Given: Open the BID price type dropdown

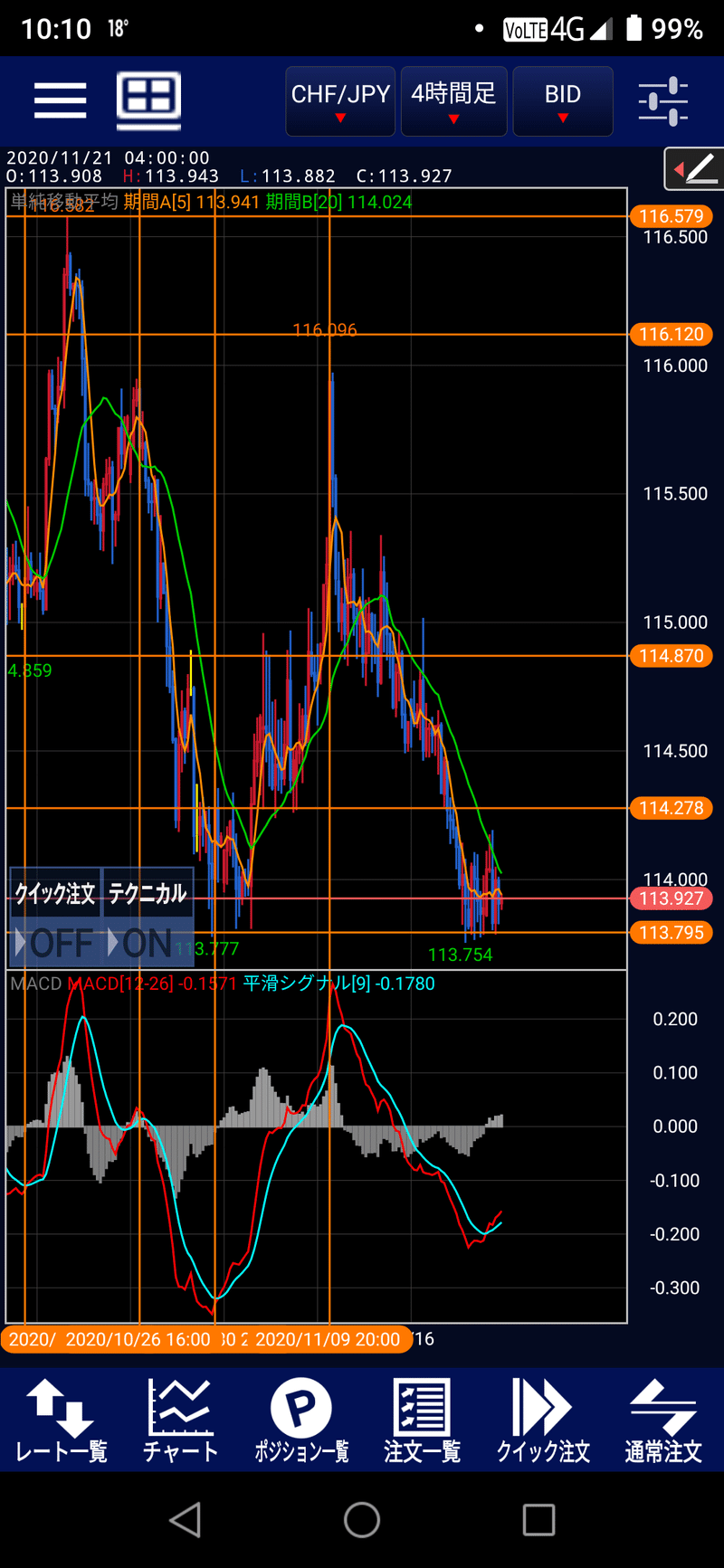Looking at the screenshot, I should click(563, 101).
